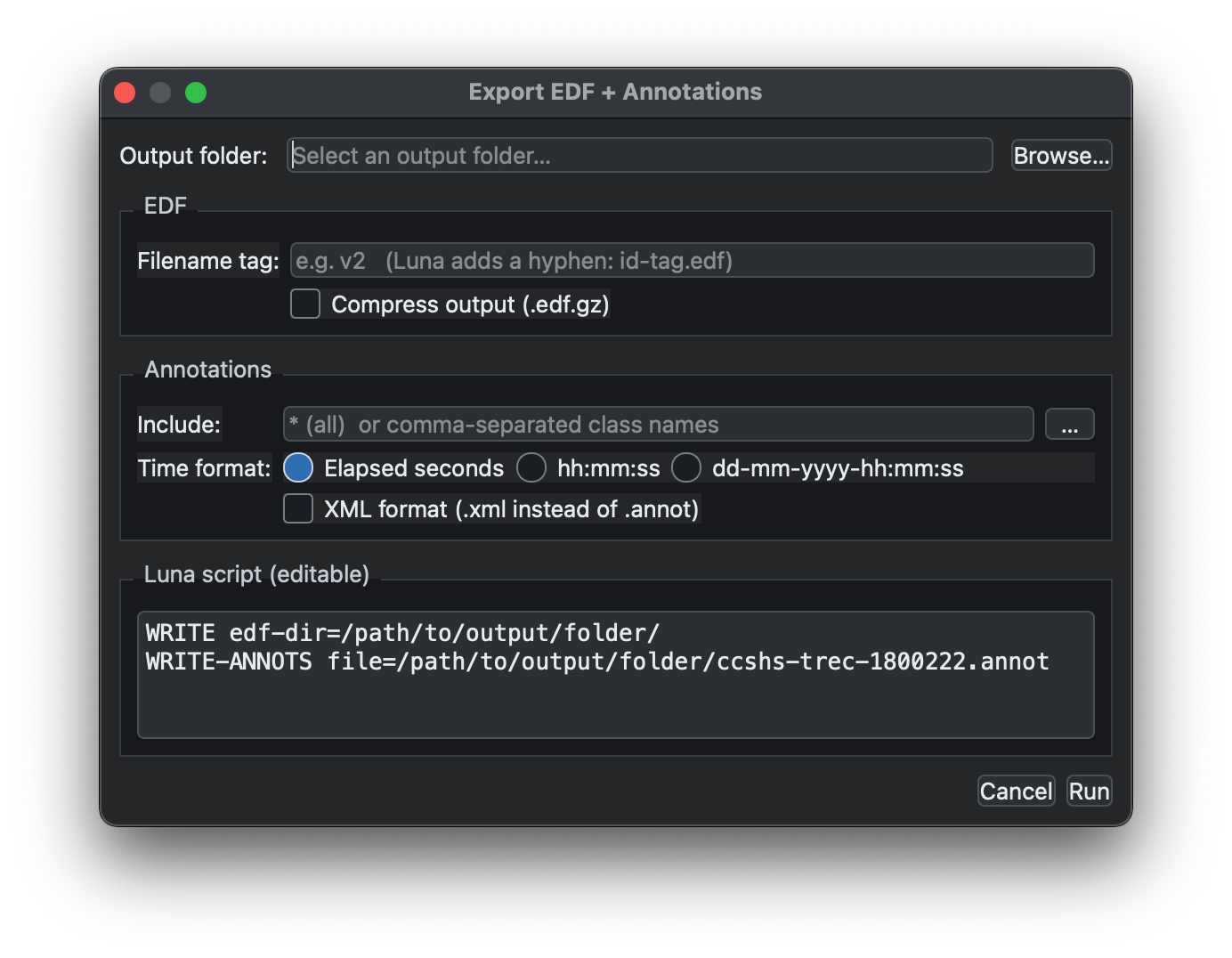The height and width of the screenshot is (958, 1232).
Task: Click the 'Luna script (editable)' group title
Action: [256, 574]
